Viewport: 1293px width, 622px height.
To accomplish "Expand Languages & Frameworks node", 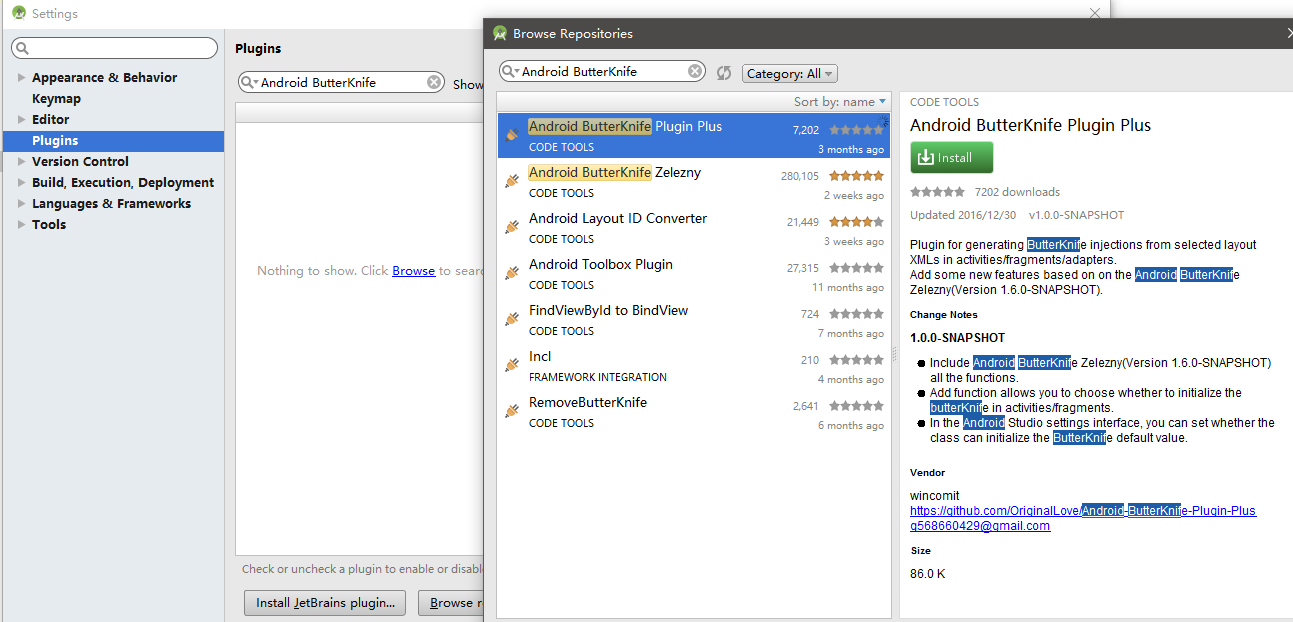I will point(21,203).
